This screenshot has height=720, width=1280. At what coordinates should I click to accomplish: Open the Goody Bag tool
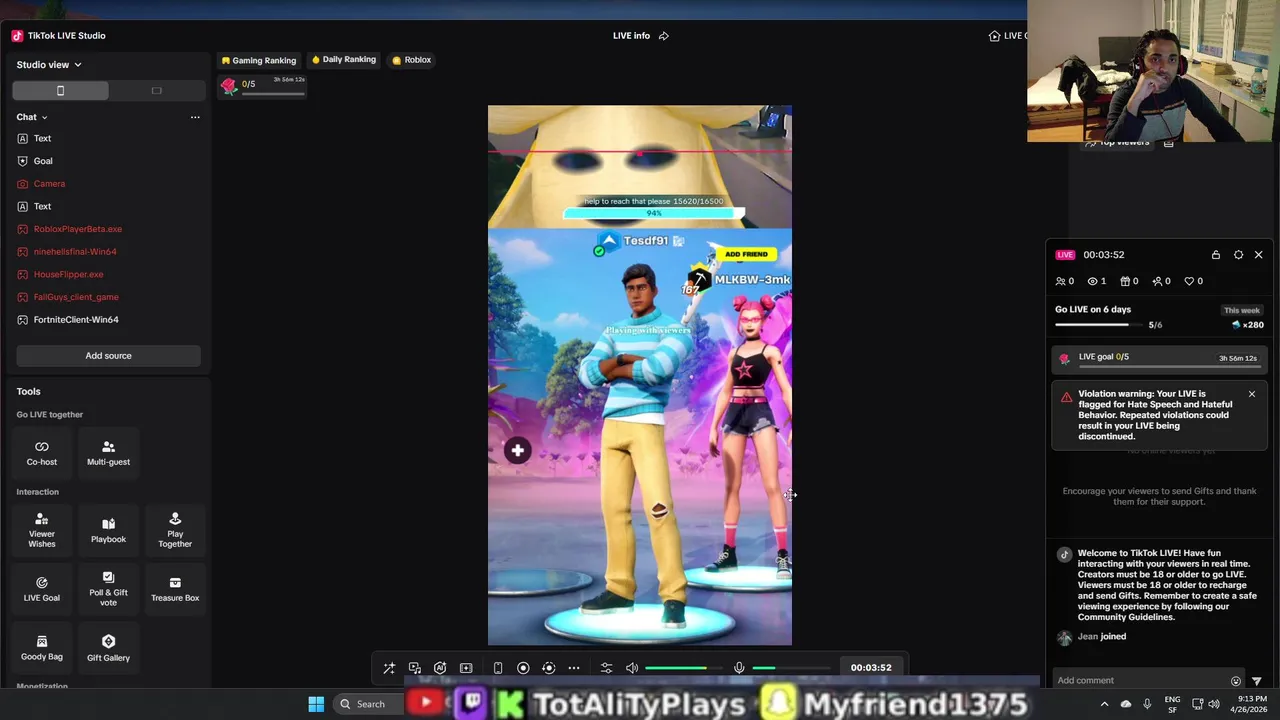42,648
